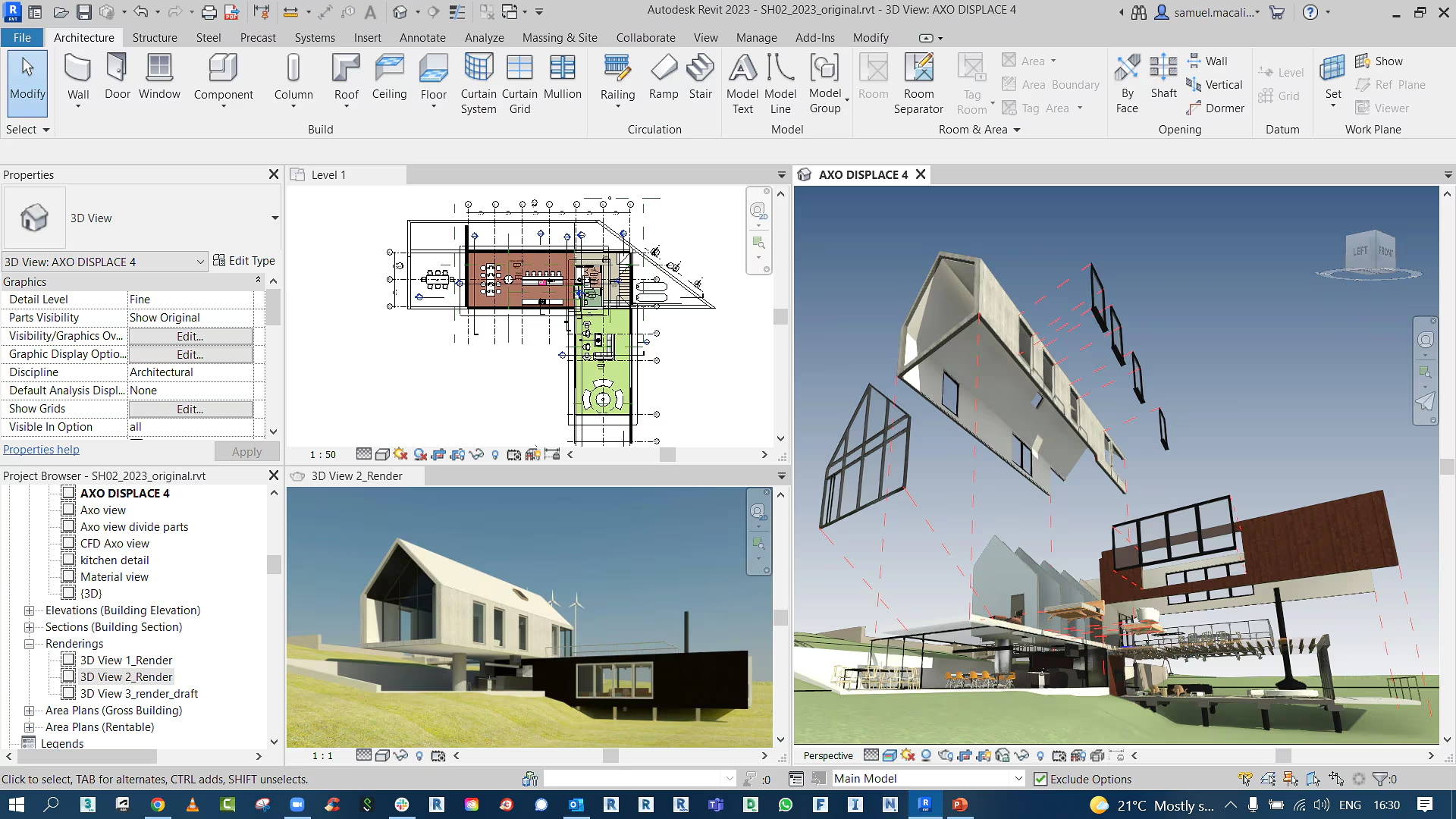
Task: Switch to the Level 1 floor plan tab
Action: [x=331, y=174]
